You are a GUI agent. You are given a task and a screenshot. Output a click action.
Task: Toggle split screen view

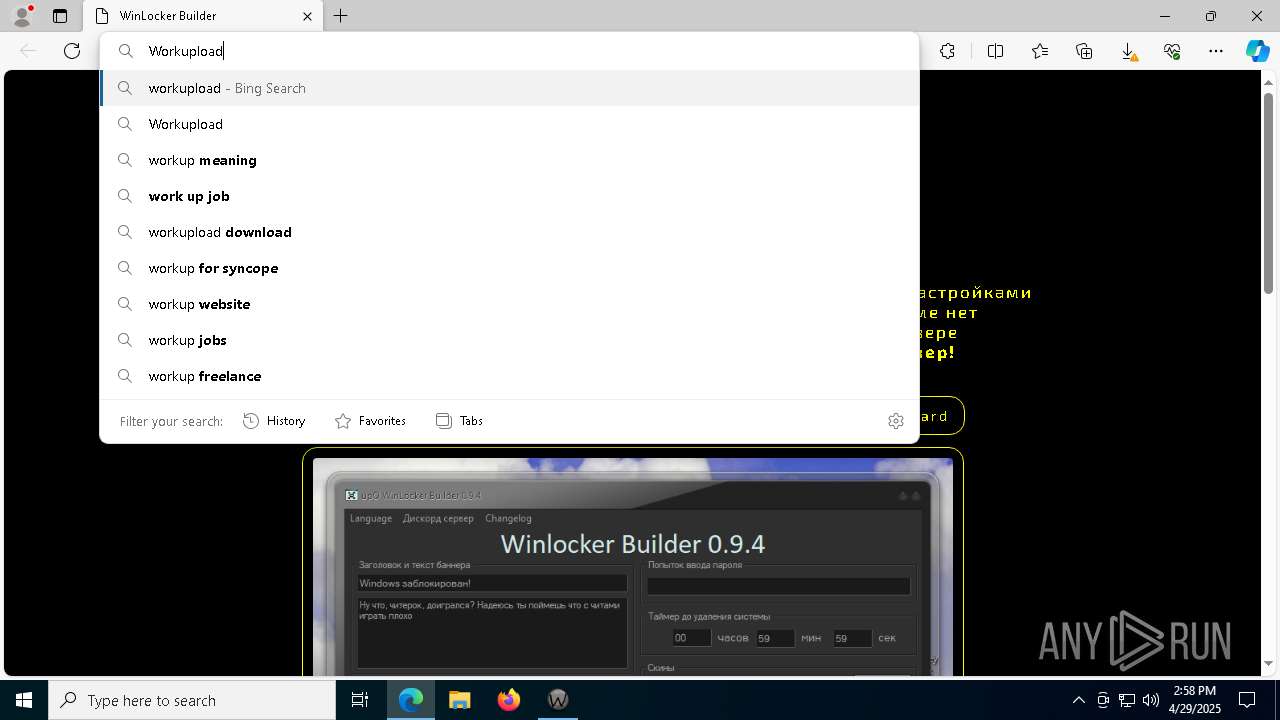coord(995,51)
